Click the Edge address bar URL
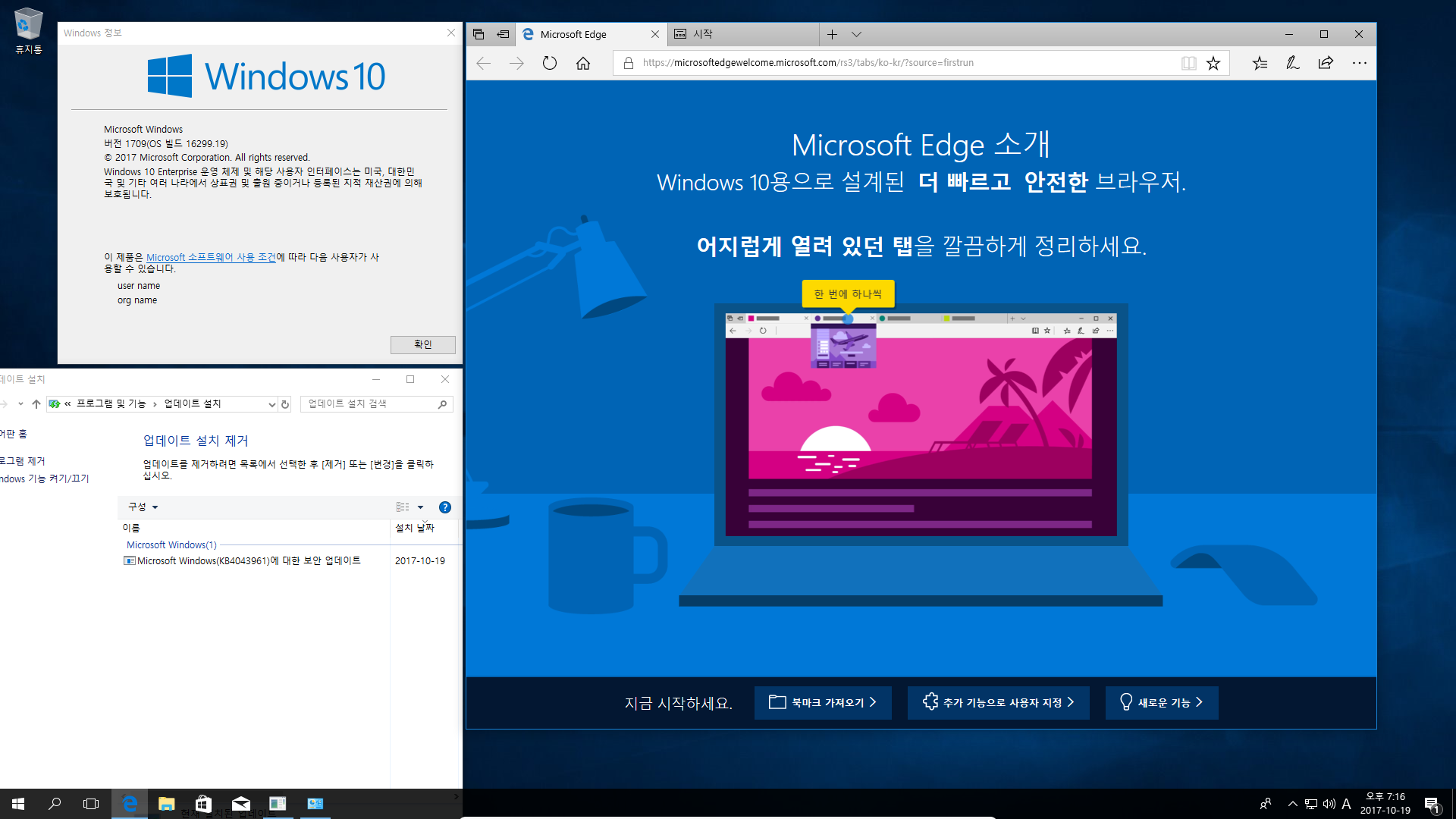The height and width of the screenshot is (819, 1456). point(808,63)
